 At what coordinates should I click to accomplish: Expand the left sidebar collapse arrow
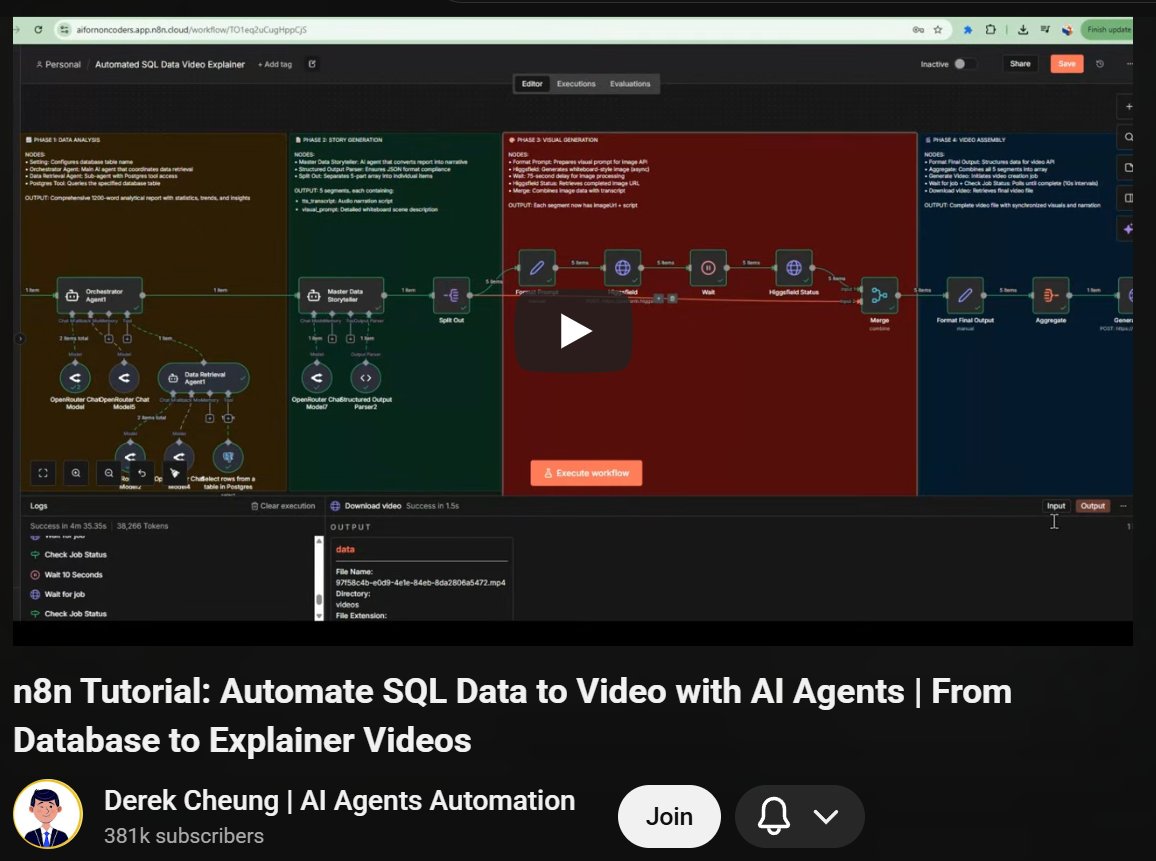[20, 339]
